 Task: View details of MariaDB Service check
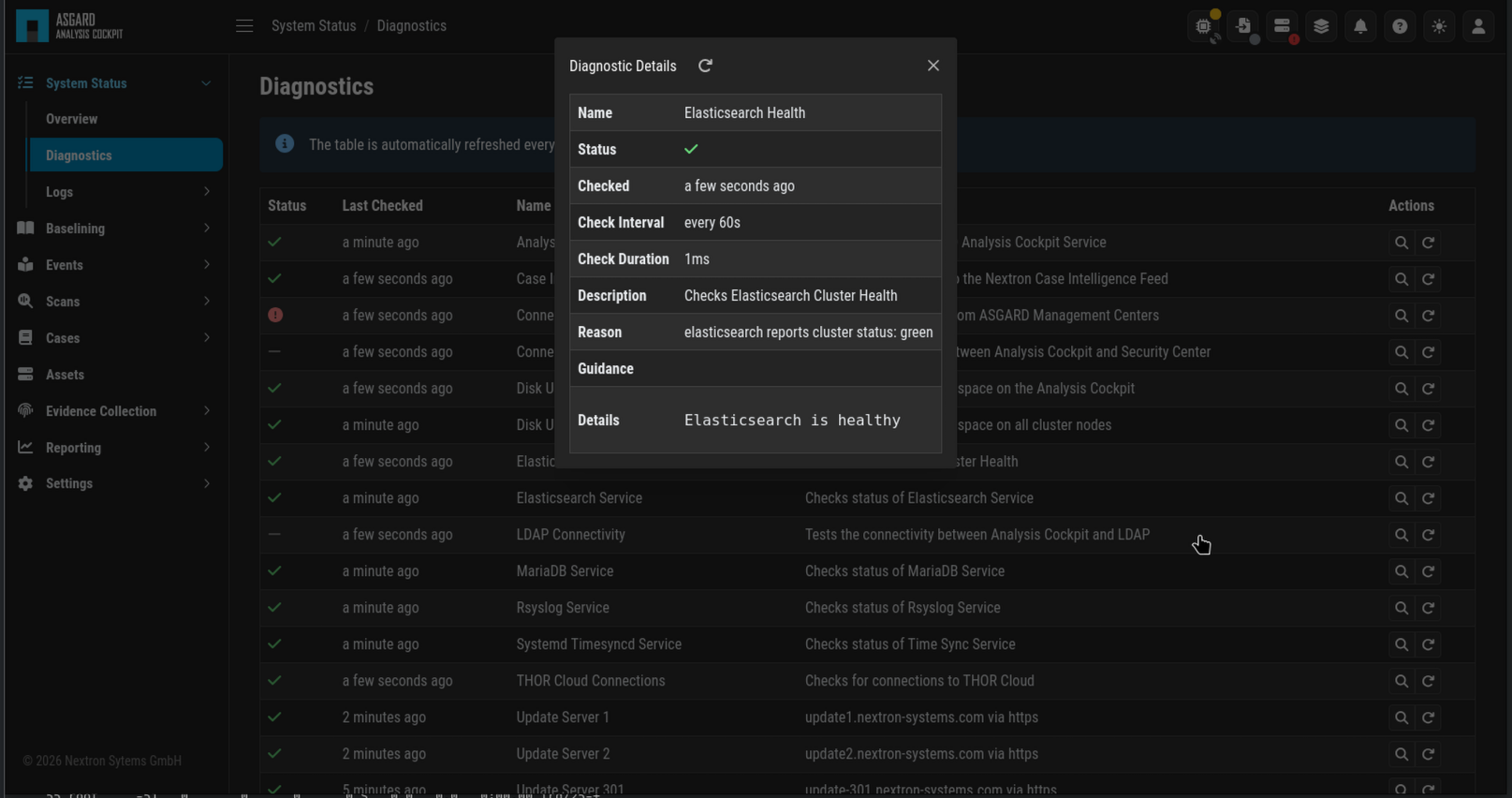click(1401, 571)
